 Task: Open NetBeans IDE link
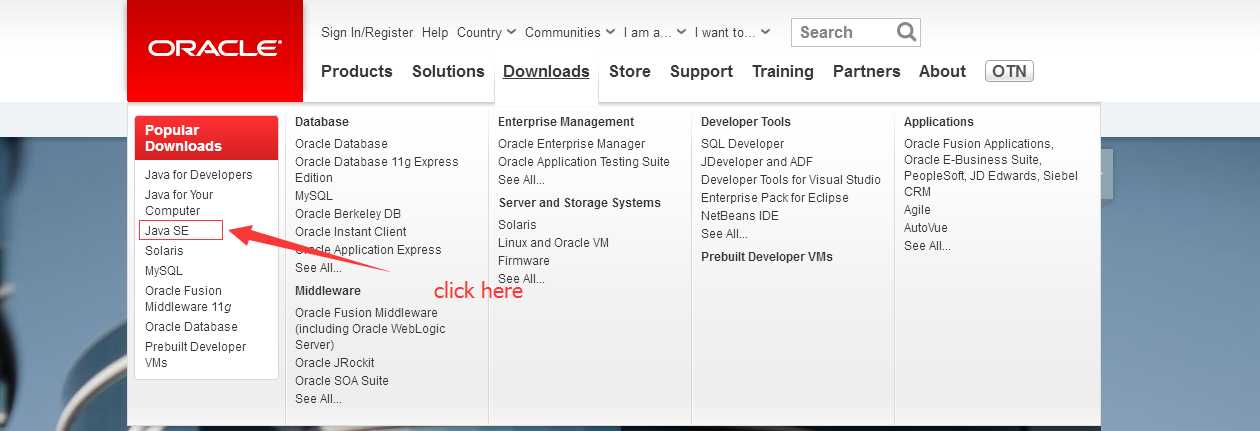click(740, 216)
